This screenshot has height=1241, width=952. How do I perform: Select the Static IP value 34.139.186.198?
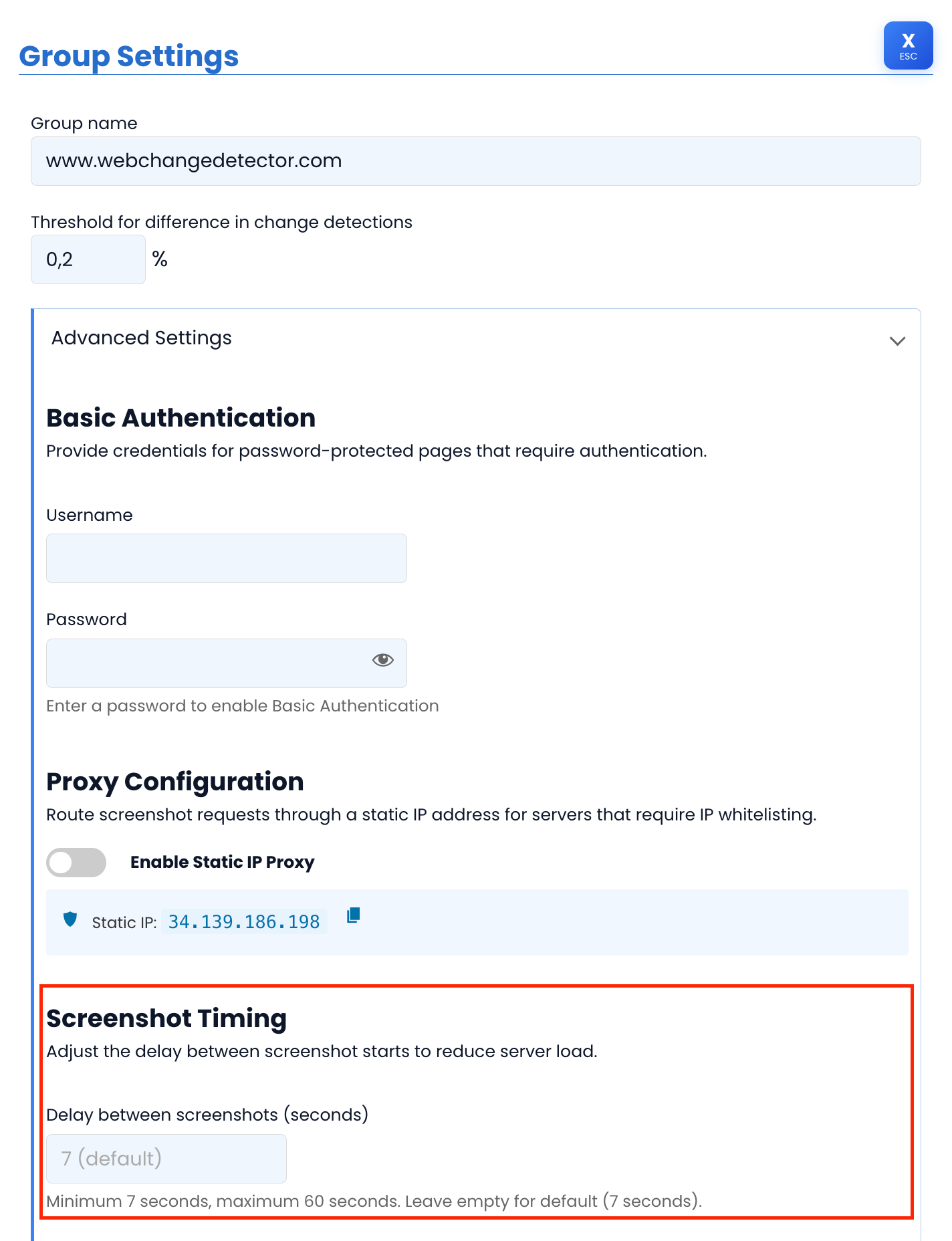coord(243,921)
